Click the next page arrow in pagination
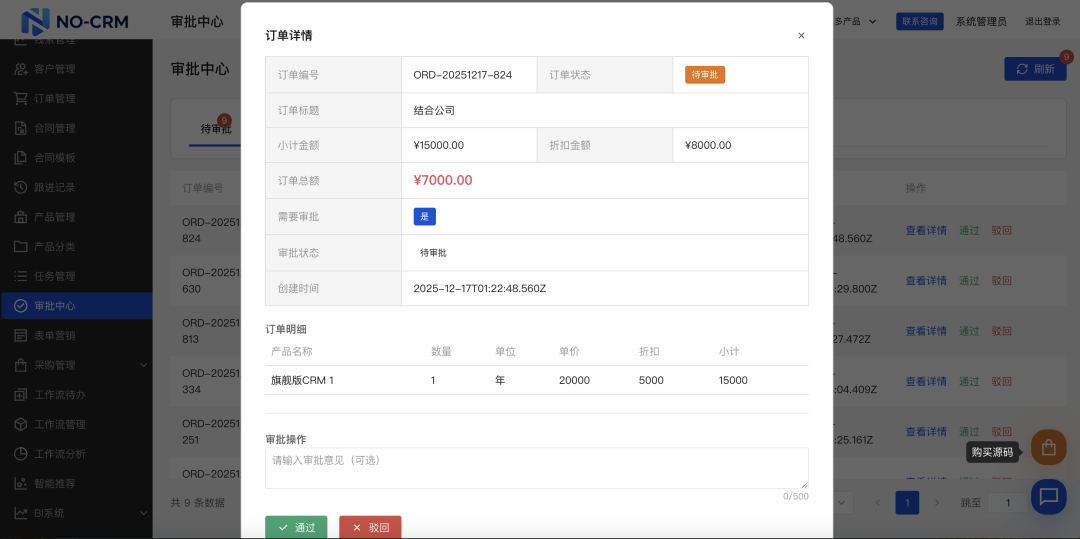The width and height of the screenshot is (1080, 539). tap(937, 503)
